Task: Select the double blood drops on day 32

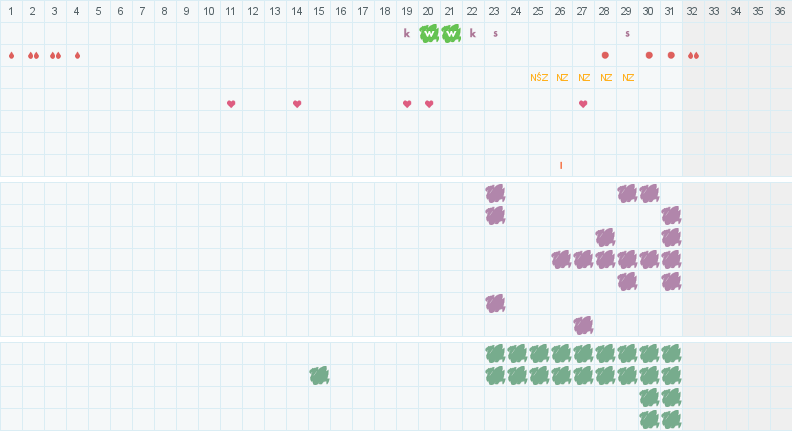Action: coord(693,55)
